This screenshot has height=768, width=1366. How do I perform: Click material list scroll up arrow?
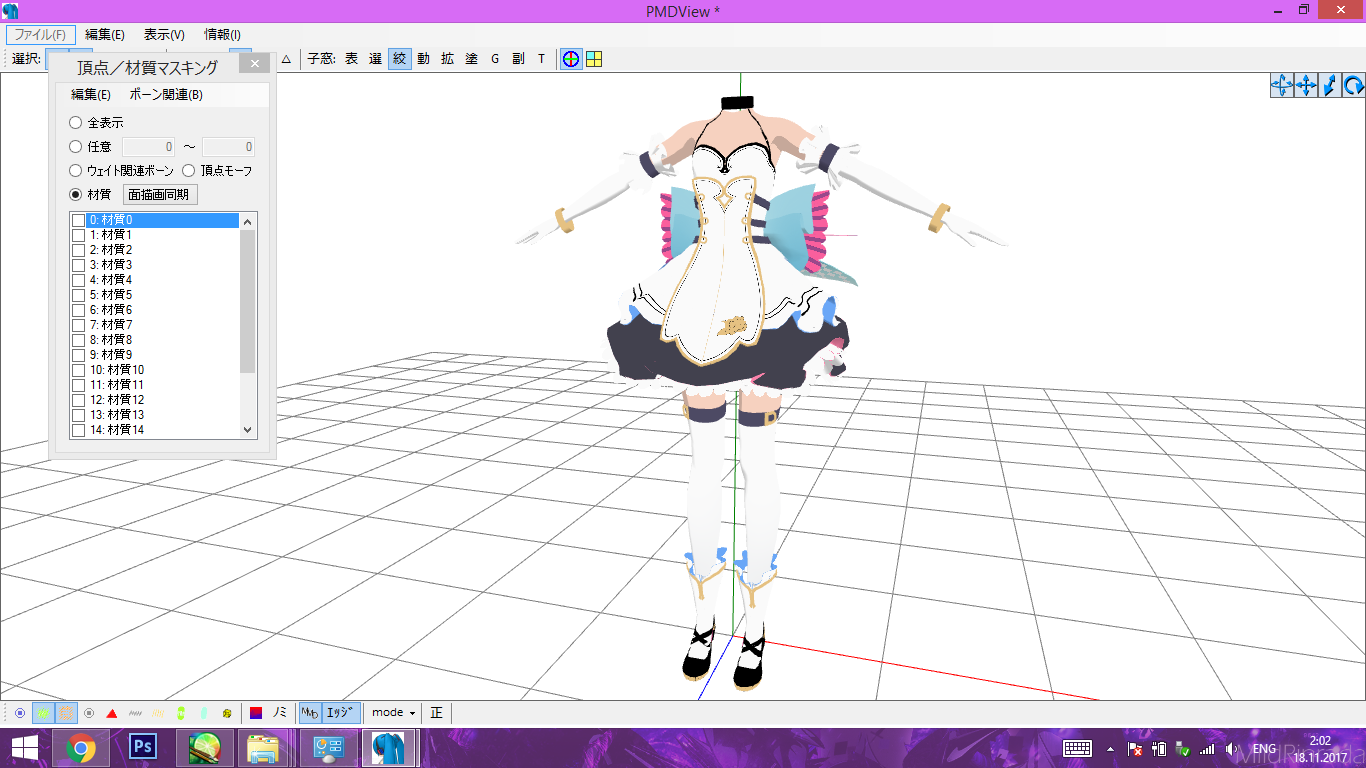[249, 221]
